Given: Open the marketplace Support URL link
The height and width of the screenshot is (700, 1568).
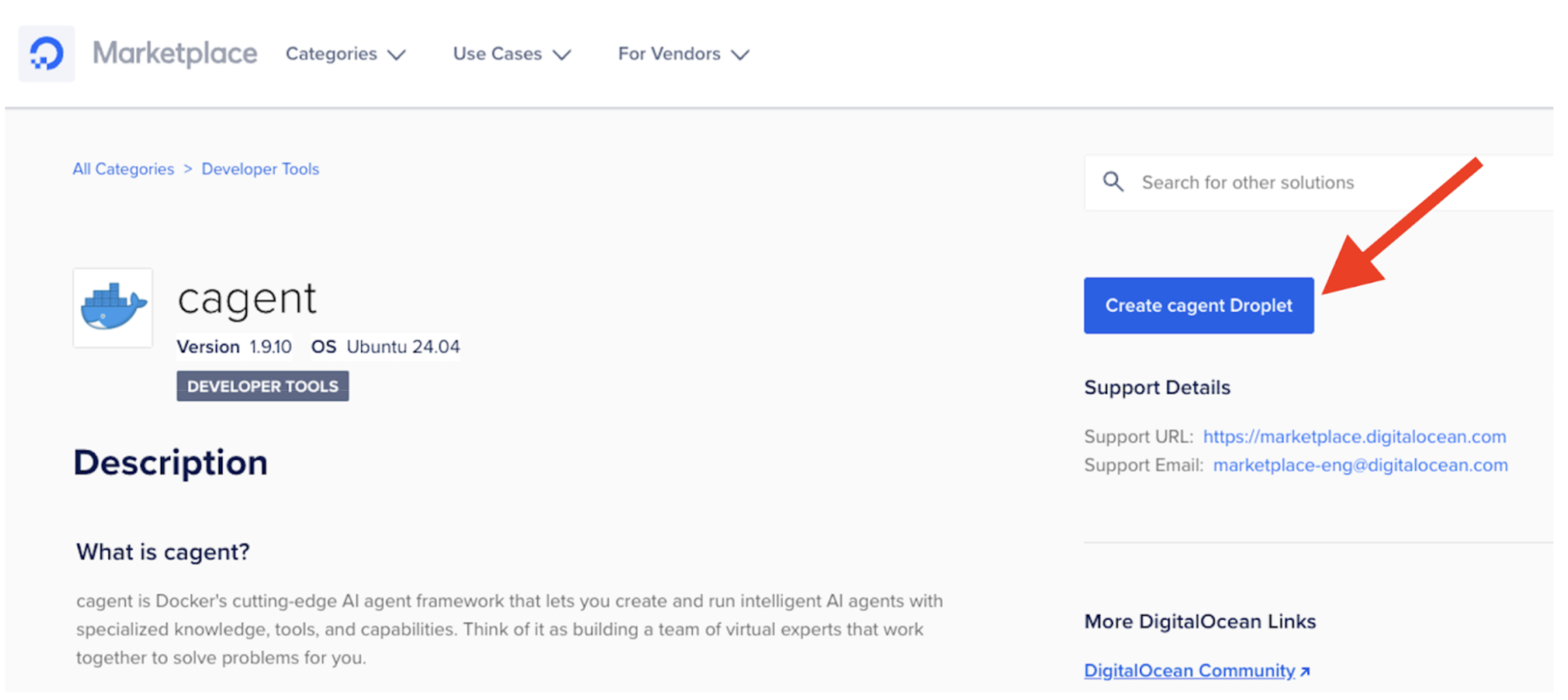Looking at the screenshot, I should (x=1354, y=436).
